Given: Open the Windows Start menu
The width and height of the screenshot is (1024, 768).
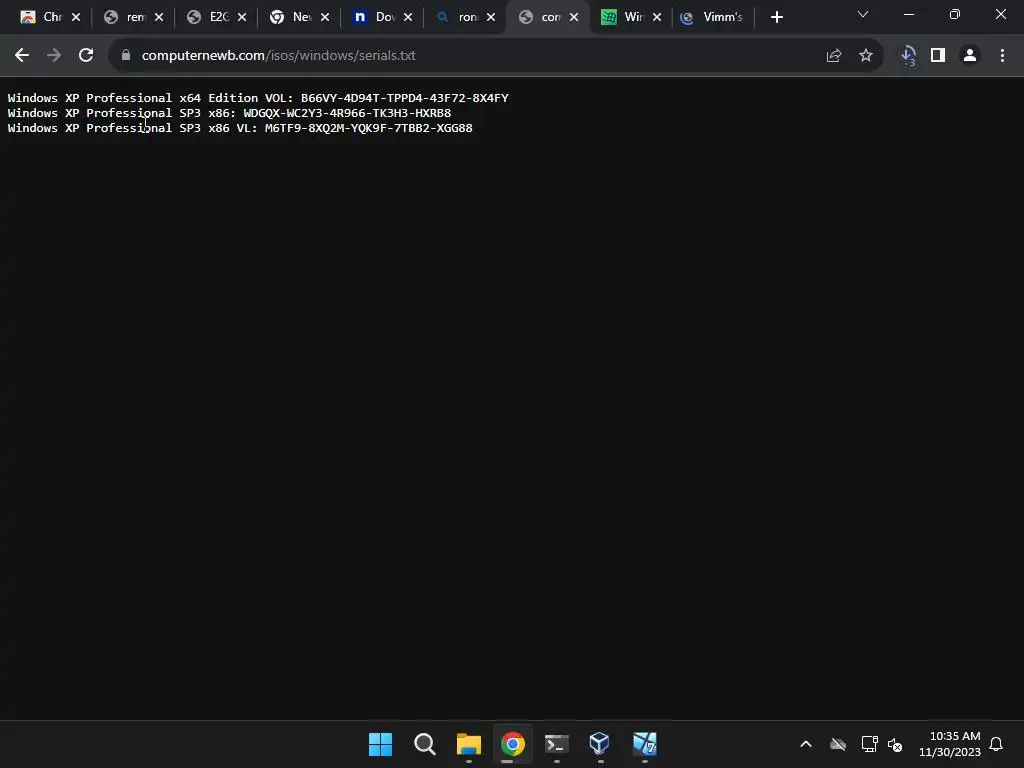Looking at the screenshot, I should pyautogui.click(x=381, y=744).
